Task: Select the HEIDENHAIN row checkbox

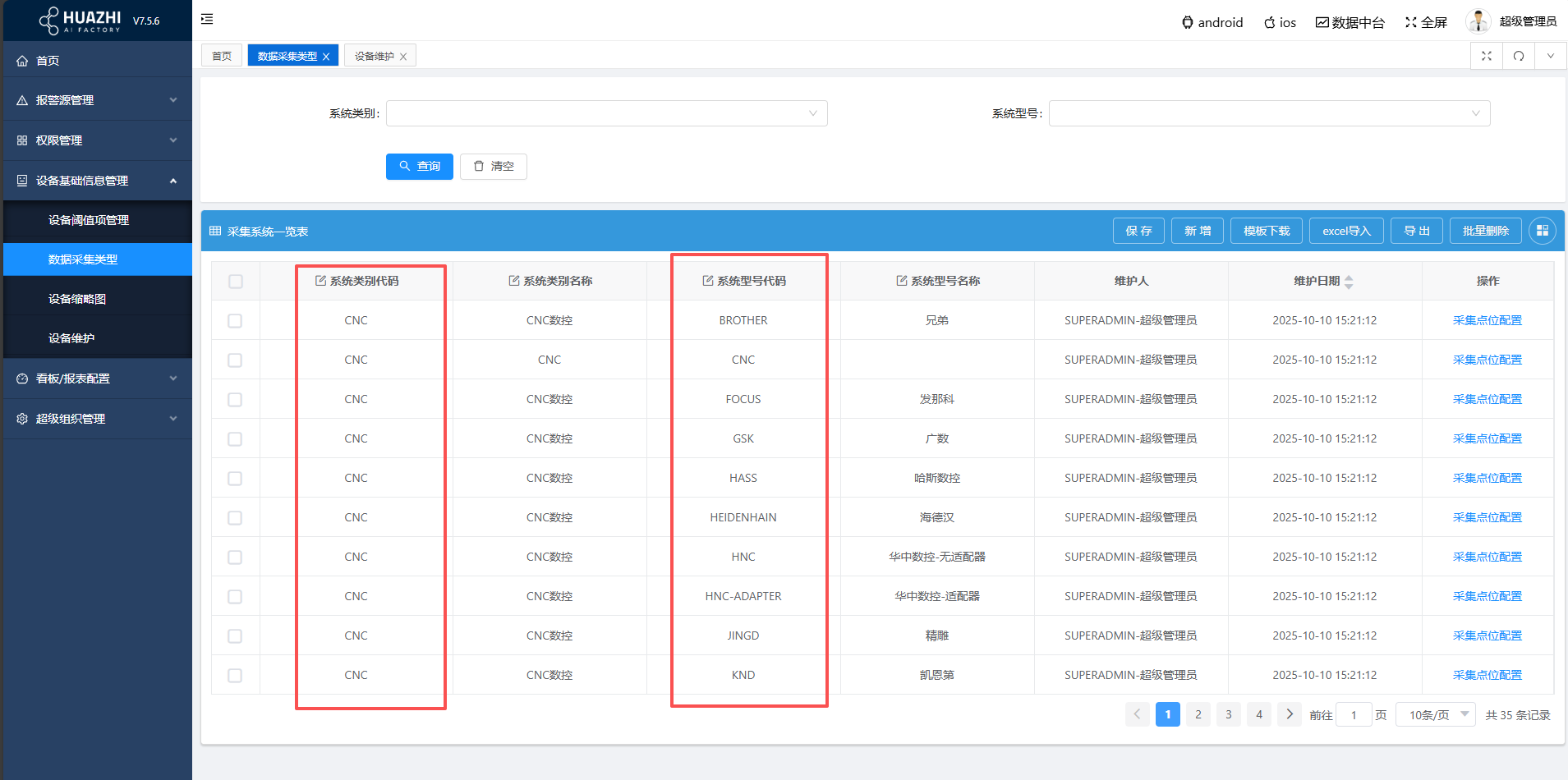Action: 235,518
